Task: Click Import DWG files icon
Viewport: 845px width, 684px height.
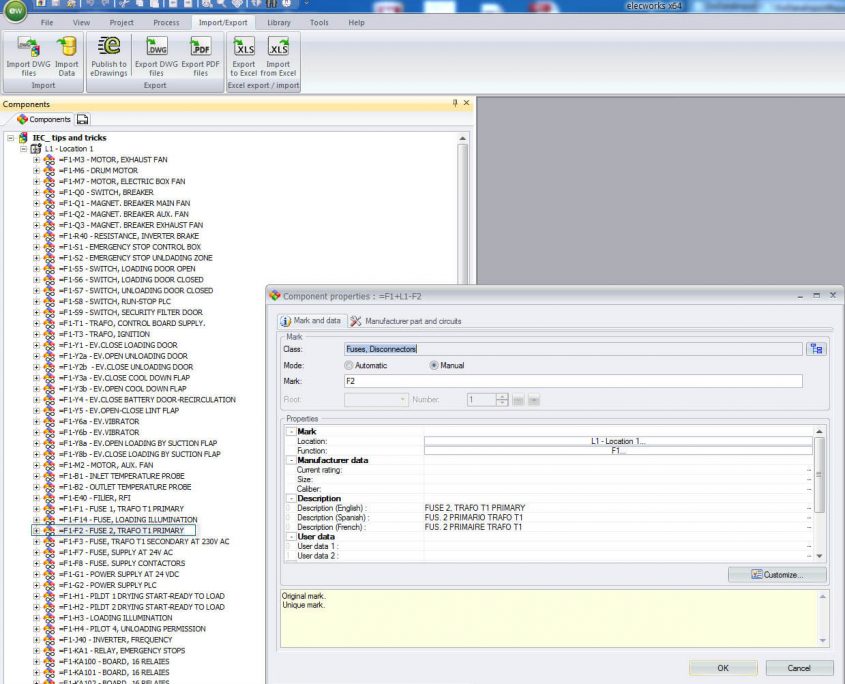Action: [29, 47]
